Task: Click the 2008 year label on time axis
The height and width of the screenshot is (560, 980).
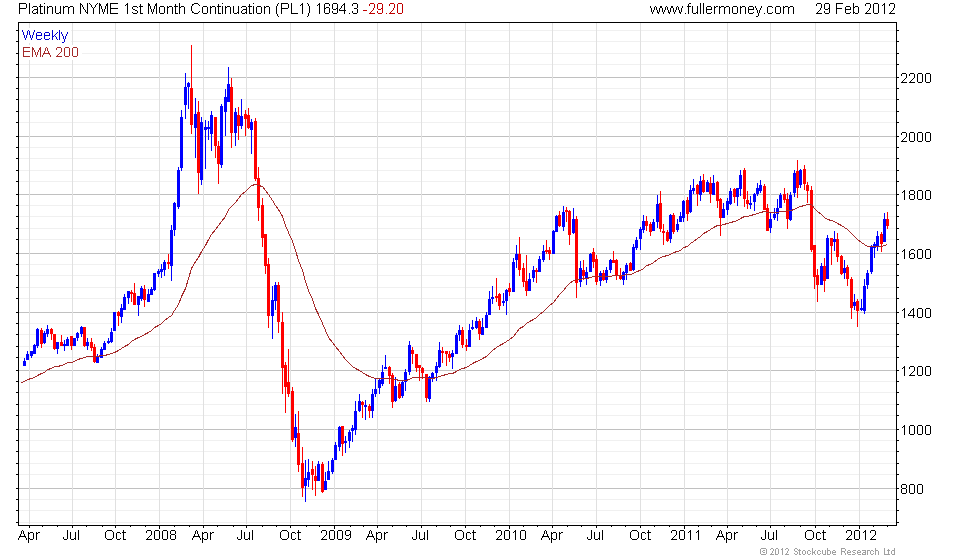Action: pyautogui.click(x=161, y=536)
